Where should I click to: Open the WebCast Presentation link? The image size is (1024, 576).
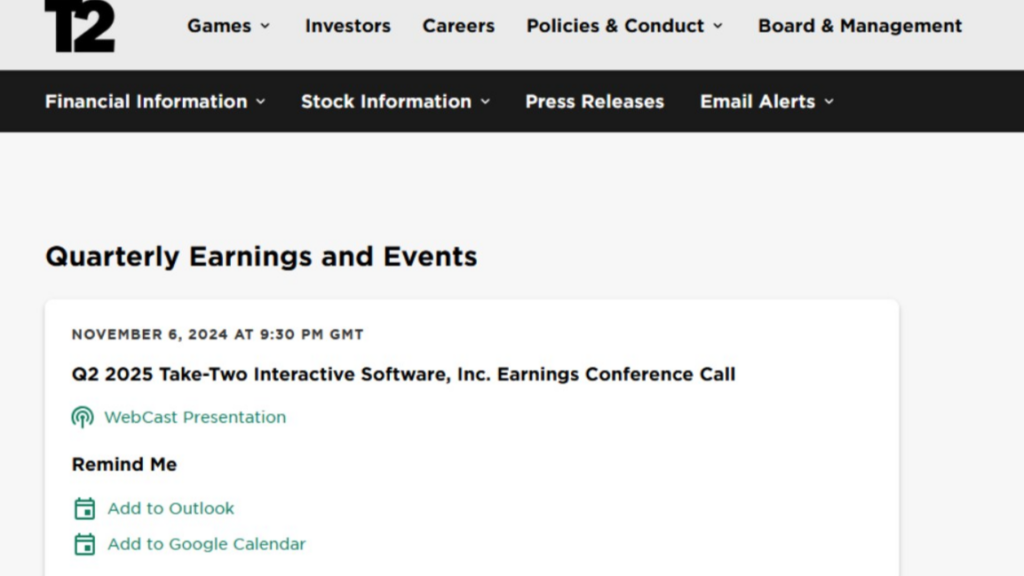point(195,417)
